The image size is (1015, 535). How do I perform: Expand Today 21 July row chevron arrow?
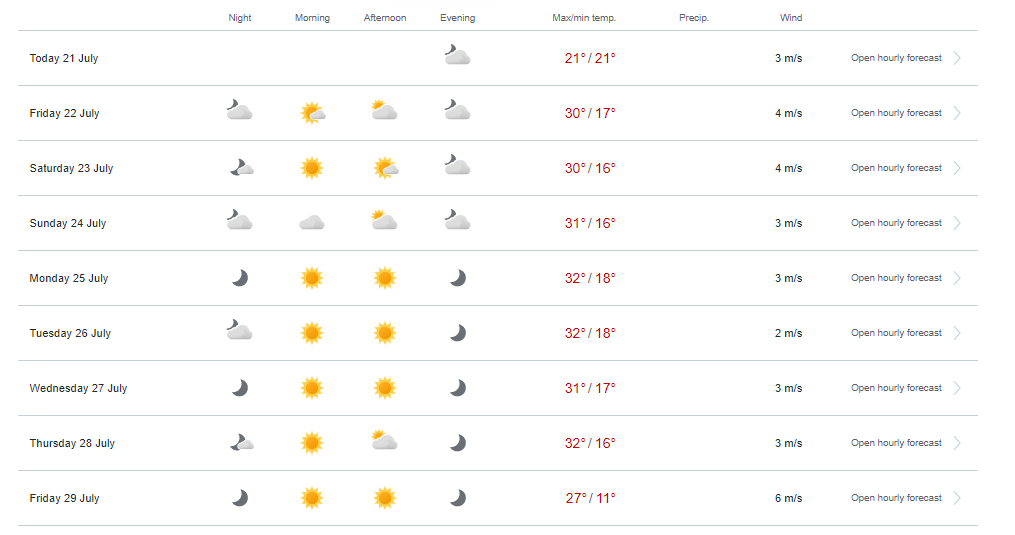957,58
